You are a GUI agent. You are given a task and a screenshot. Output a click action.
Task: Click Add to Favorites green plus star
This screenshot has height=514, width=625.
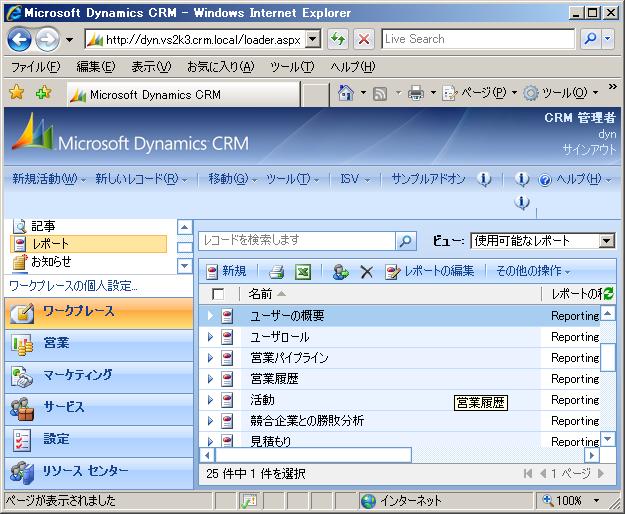[x=43, y=93]
